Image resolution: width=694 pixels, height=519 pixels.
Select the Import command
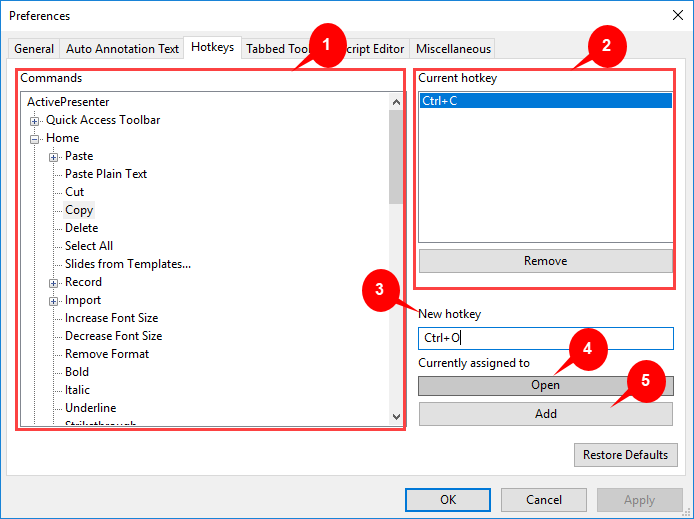tap(83, 300)
